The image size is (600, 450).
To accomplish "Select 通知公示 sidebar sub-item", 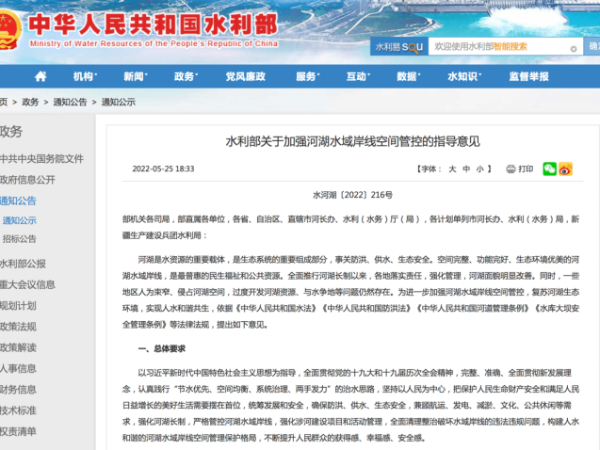I will (x=20, y=220).
